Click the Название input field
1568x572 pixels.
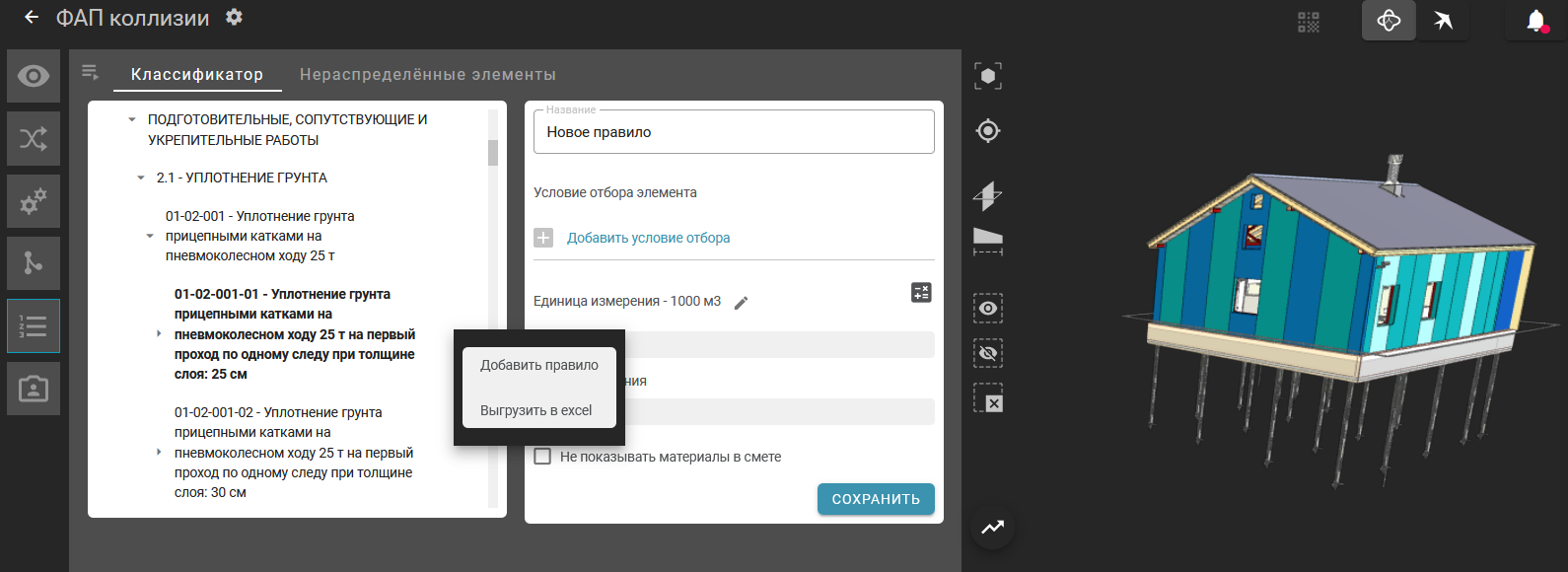click(x=734, y=132)
